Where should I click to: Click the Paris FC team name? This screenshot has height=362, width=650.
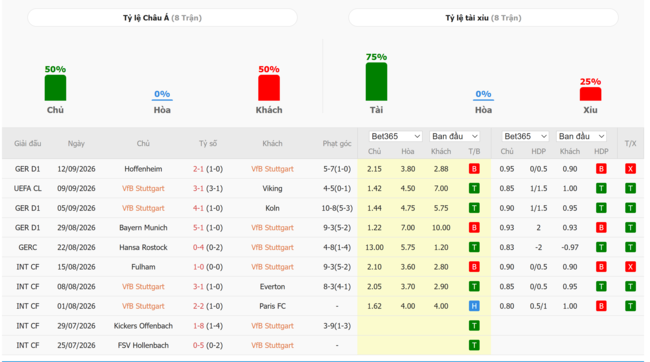[x=272, y=306]
